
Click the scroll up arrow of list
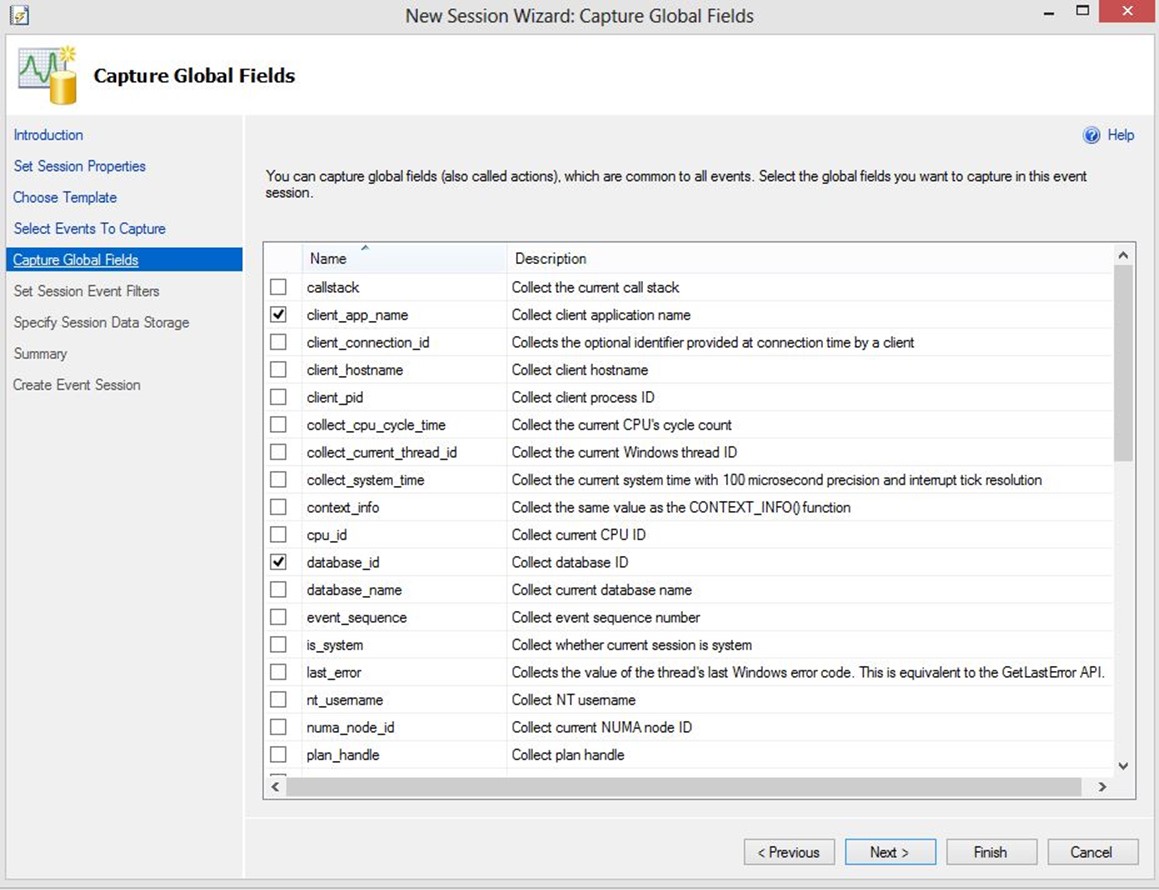coord(1124,255)
